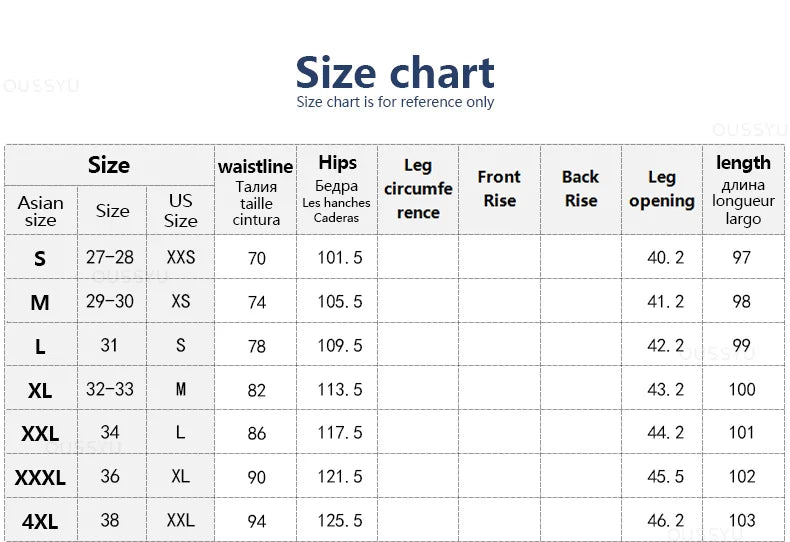This screenshot has height=542, width=790.
Task: Click the 'US Size' subheader cell
Action: pyautogui.click(x=181, y=211)
